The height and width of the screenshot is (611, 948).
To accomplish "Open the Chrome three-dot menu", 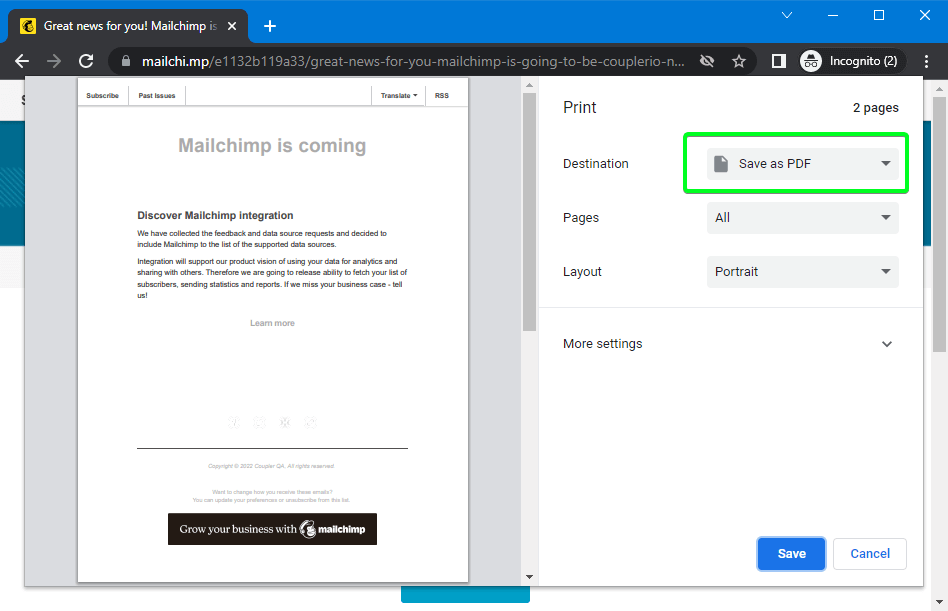I will pos(926,61).
